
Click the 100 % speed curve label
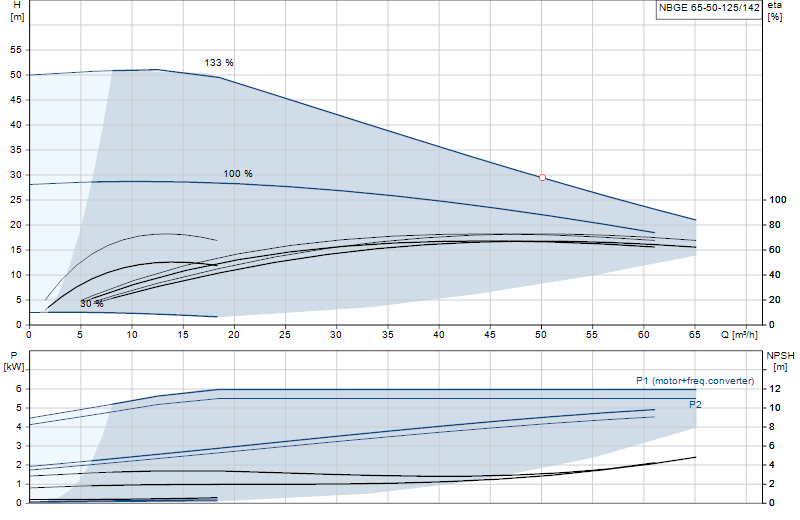coord(238,174)
